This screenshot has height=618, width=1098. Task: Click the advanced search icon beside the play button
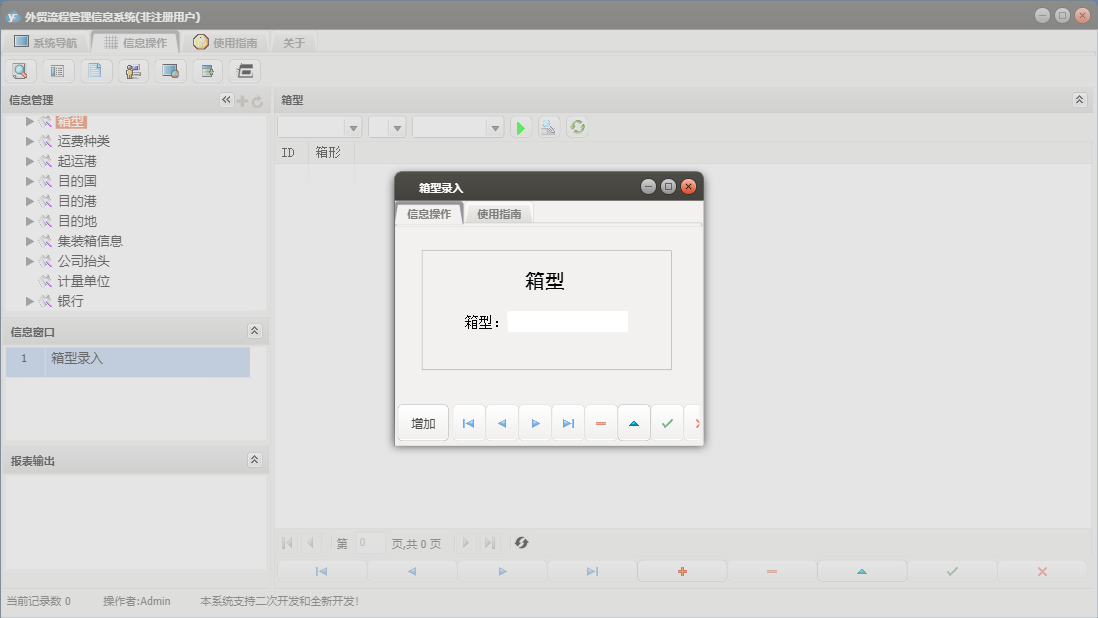[x=548, y=127]
